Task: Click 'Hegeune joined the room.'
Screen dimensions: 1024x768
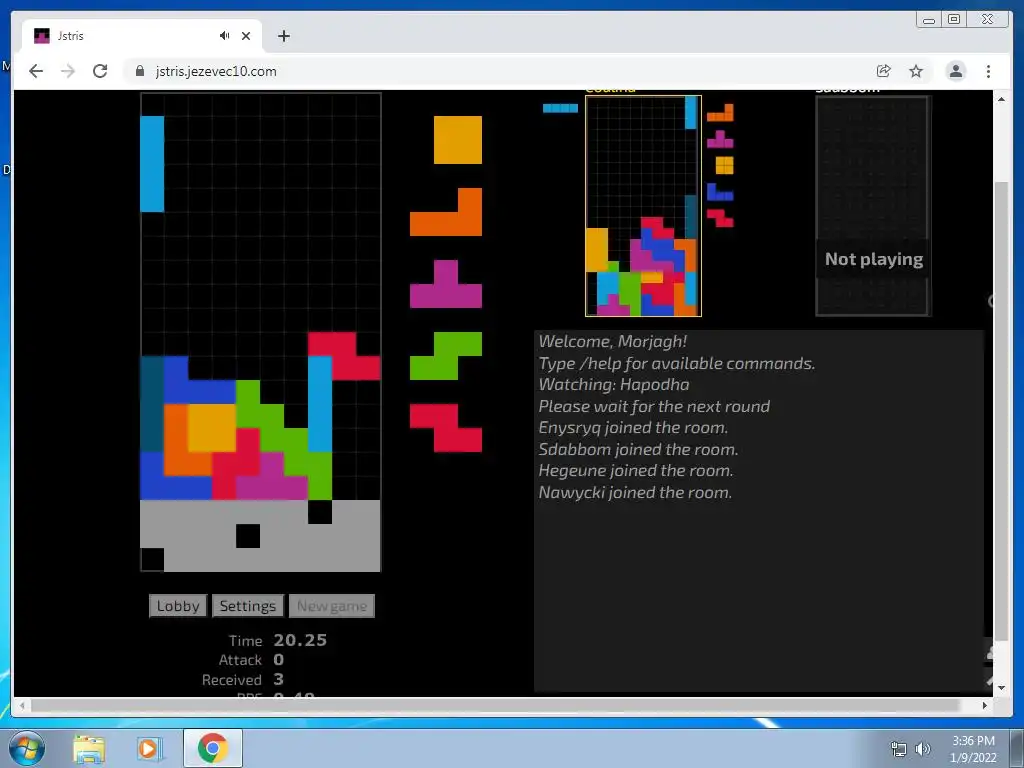Action: point(635,471)
